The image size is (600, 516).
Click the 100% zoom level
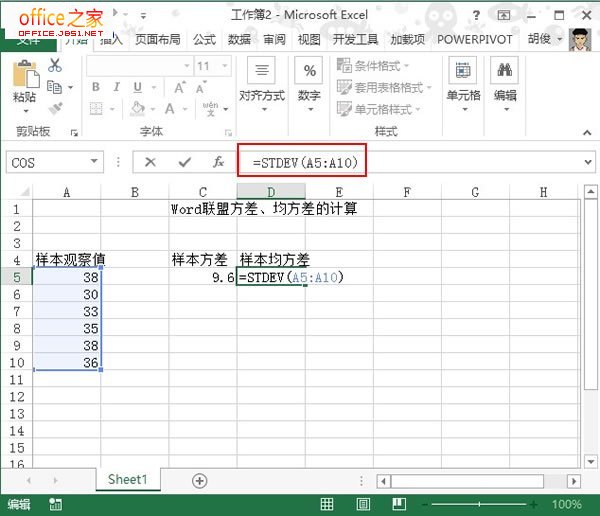click(x=567, y=504)
